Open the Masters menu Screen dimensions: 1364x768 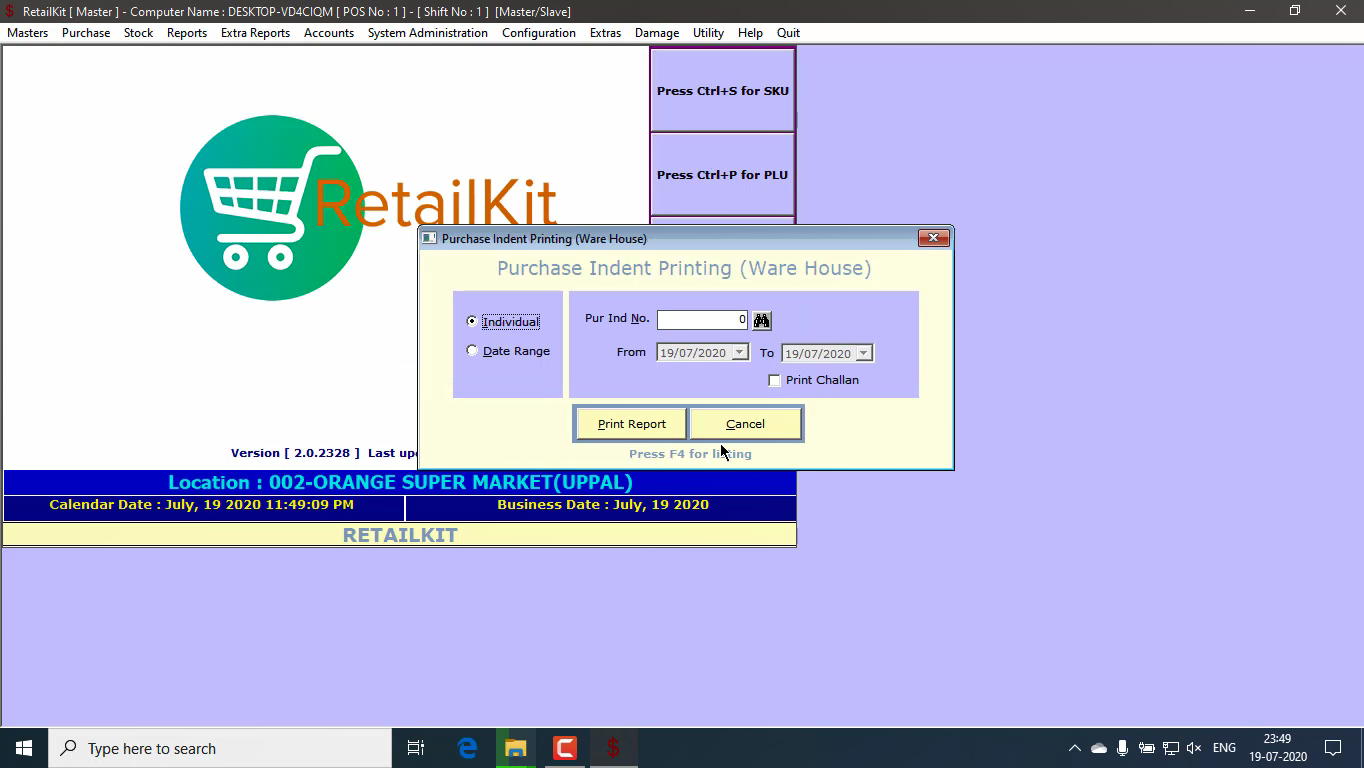(x=28, y=33)
